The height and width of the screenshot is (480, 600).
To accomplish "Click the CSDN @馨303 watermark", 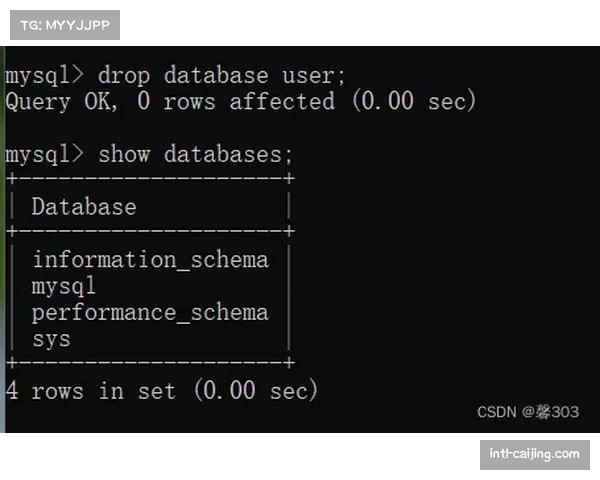I will coord(527,412).
